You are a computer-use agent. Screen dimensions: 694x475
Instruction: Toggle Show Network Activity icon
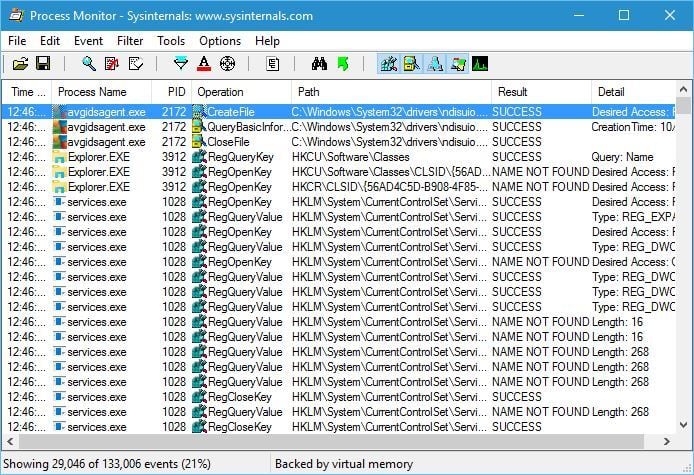[435, 64]
